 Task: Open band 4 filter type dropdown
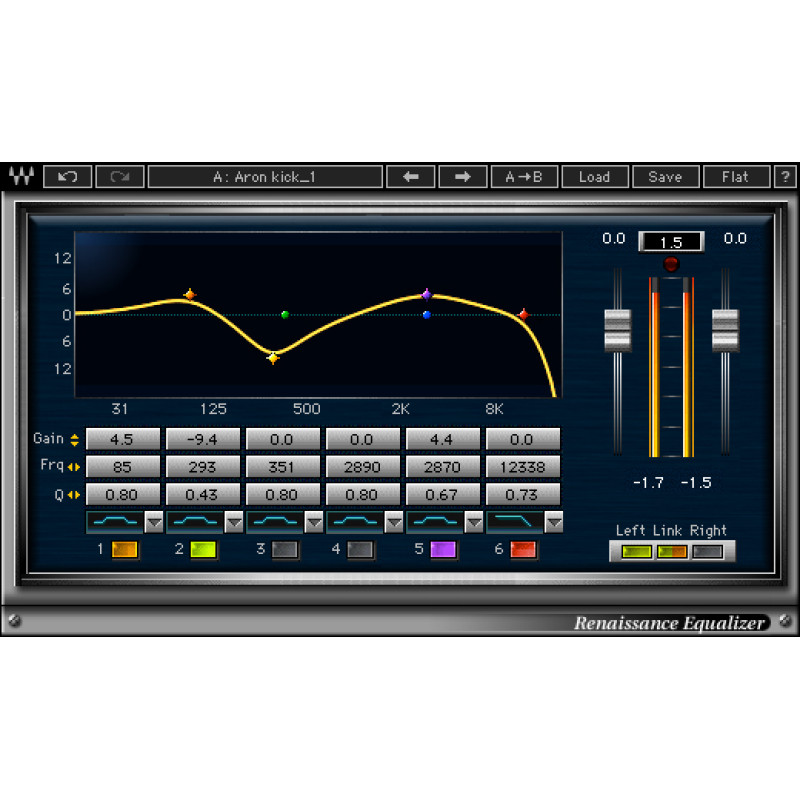pos(394,522)
